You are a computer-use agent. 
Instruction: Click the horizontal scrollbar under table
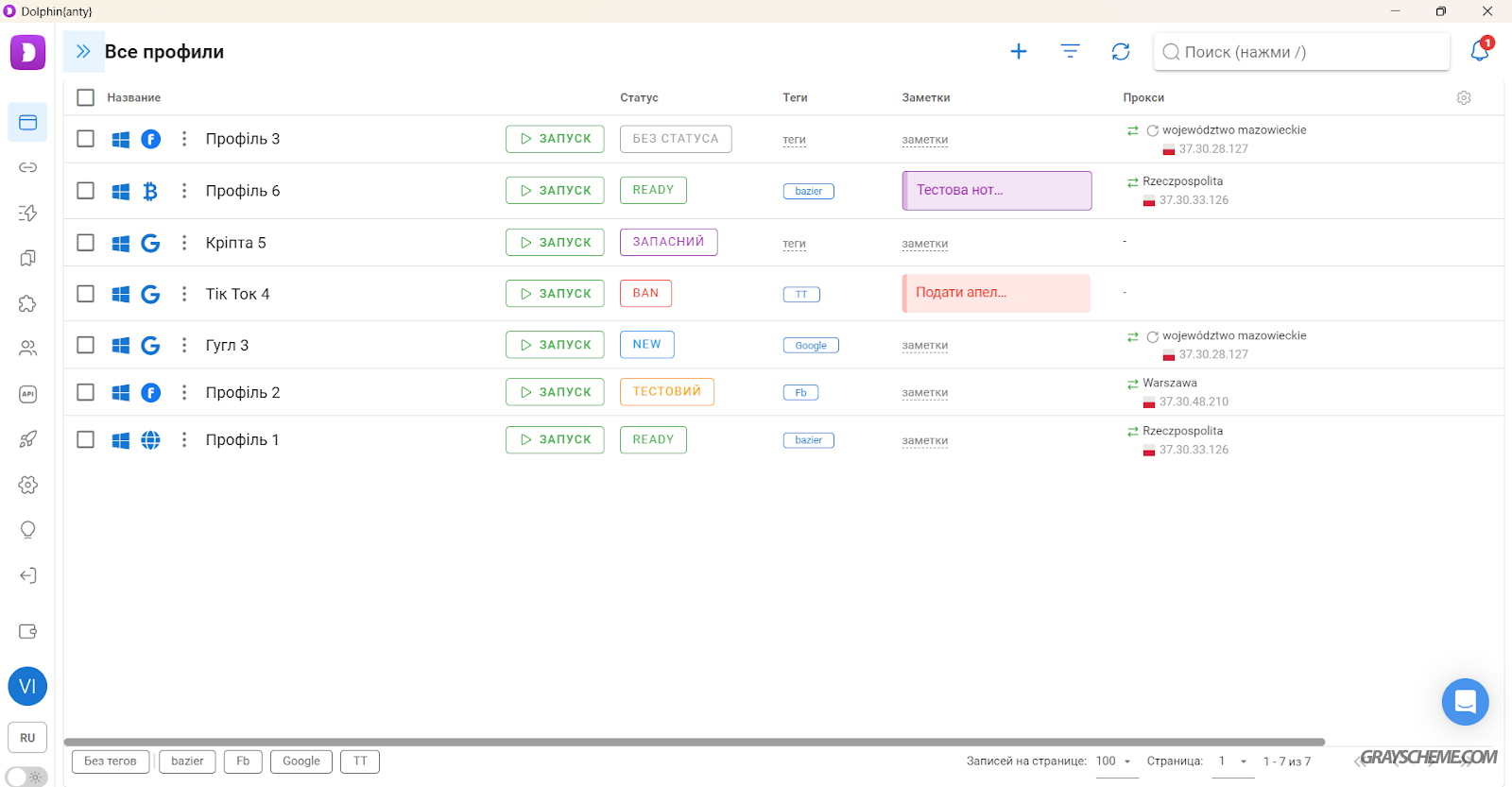pos(695,743)
